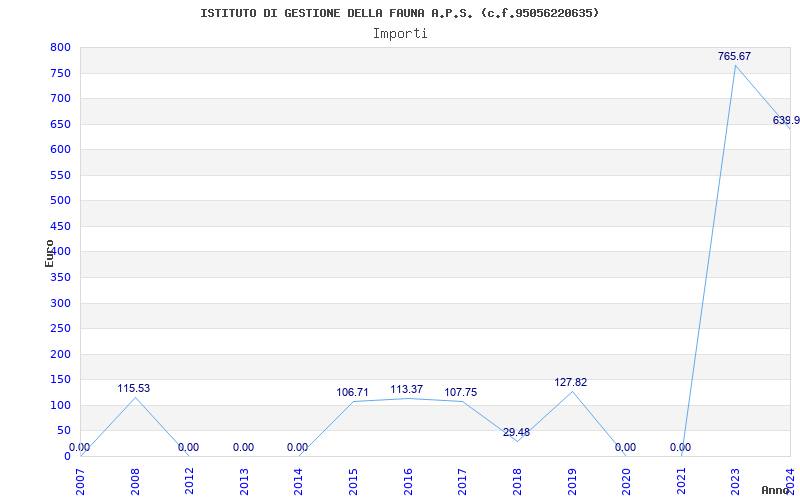
Task: Click the 2007 x-axis label
Action: coord(80,482)
